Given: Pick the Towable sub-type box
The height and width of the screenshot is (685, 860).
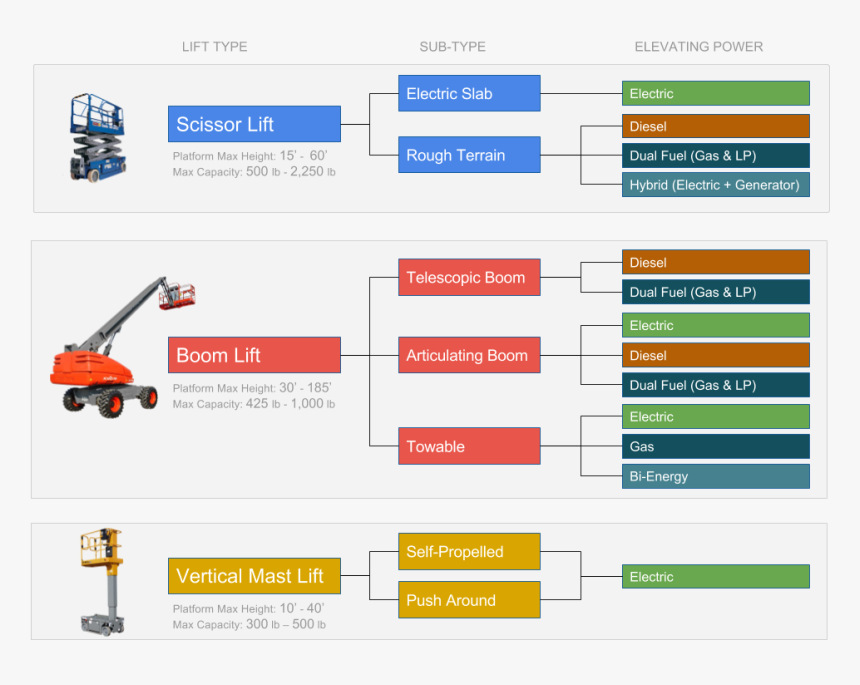Looking at the screenshot, I should (x=468, y=446).
